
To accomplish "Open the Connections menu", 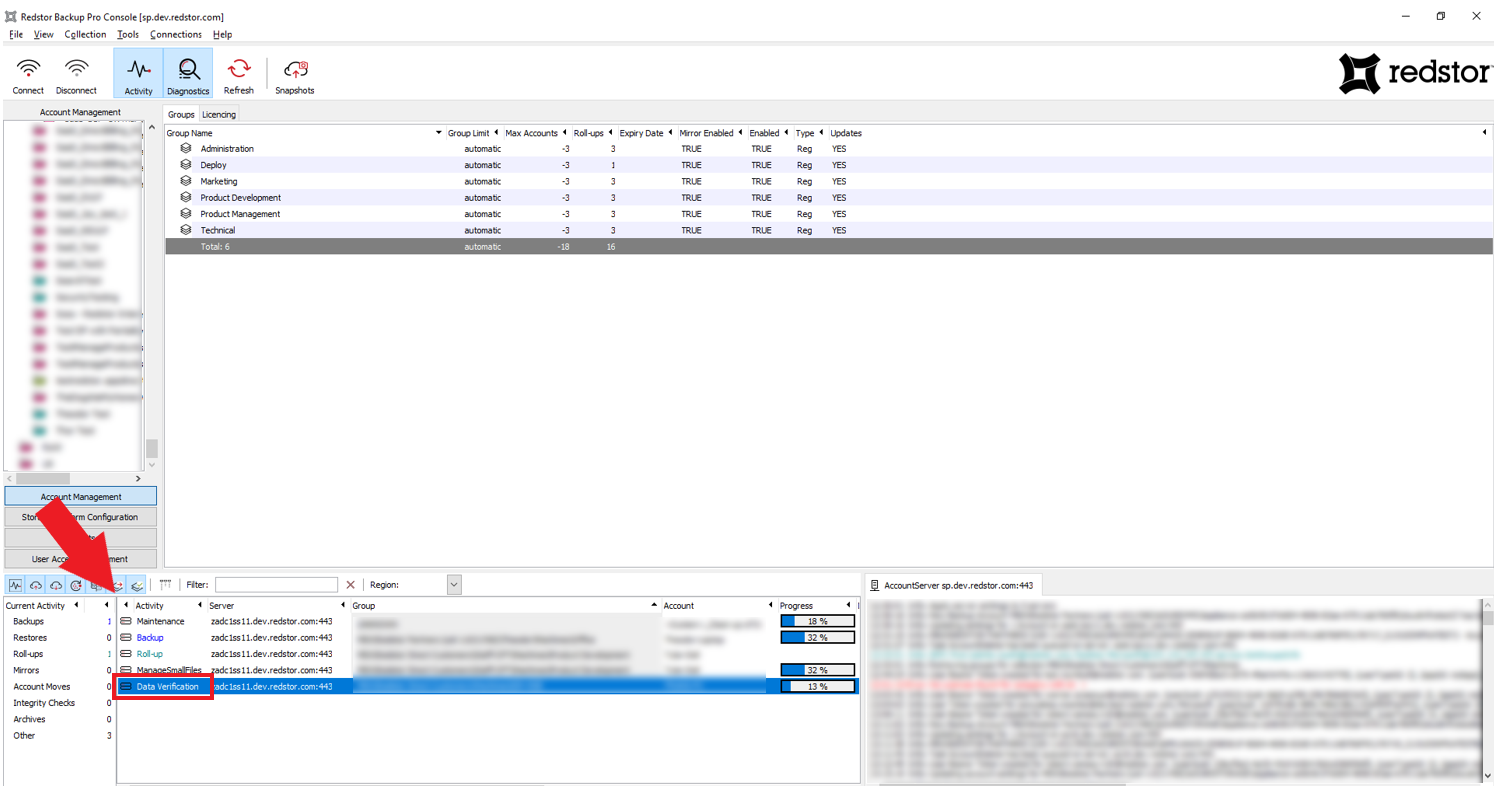I will [176, 34].
